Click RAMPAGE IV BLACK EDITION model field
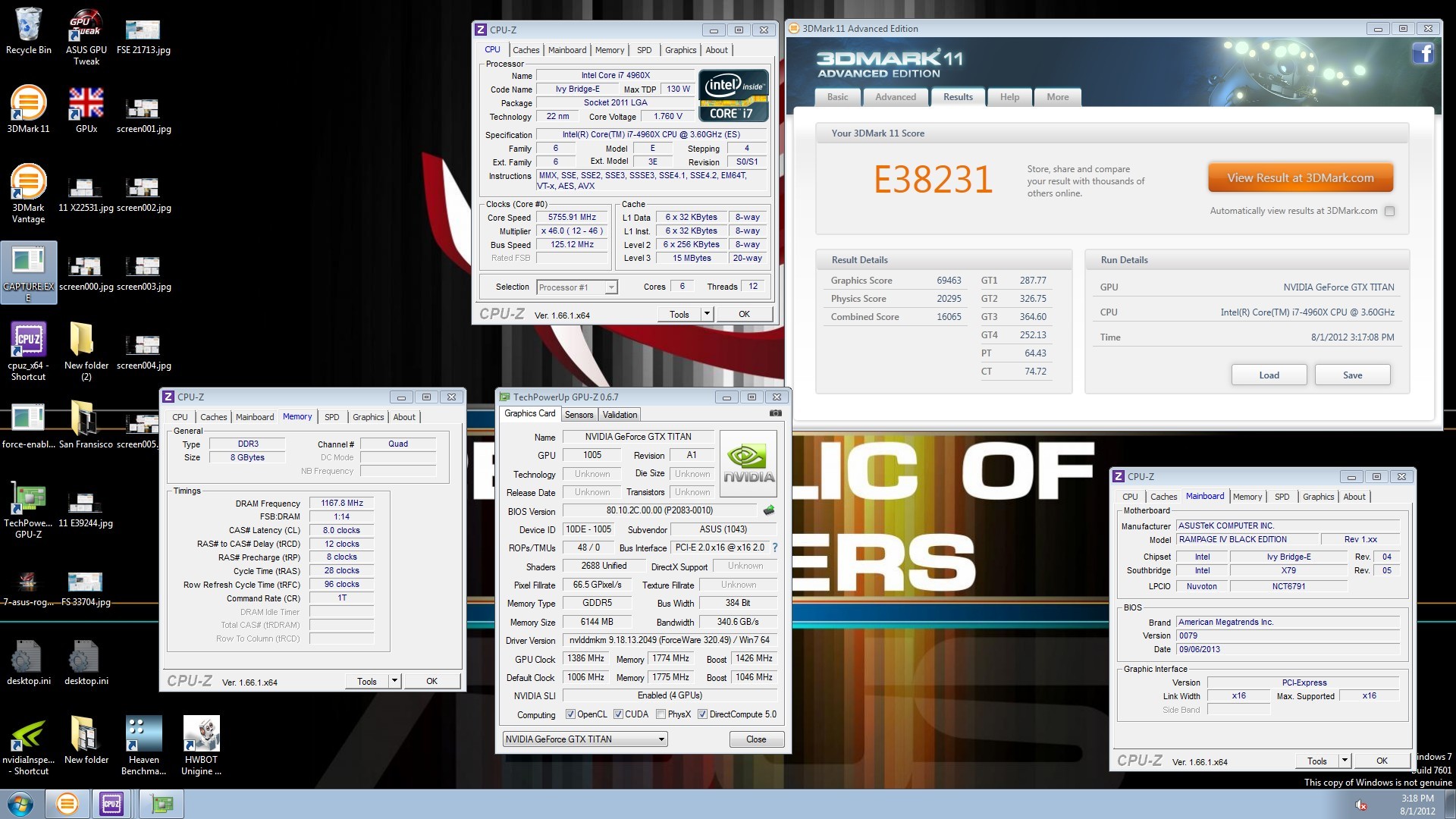Viewport: 1456px width, 819px height. coord(1247,540)
